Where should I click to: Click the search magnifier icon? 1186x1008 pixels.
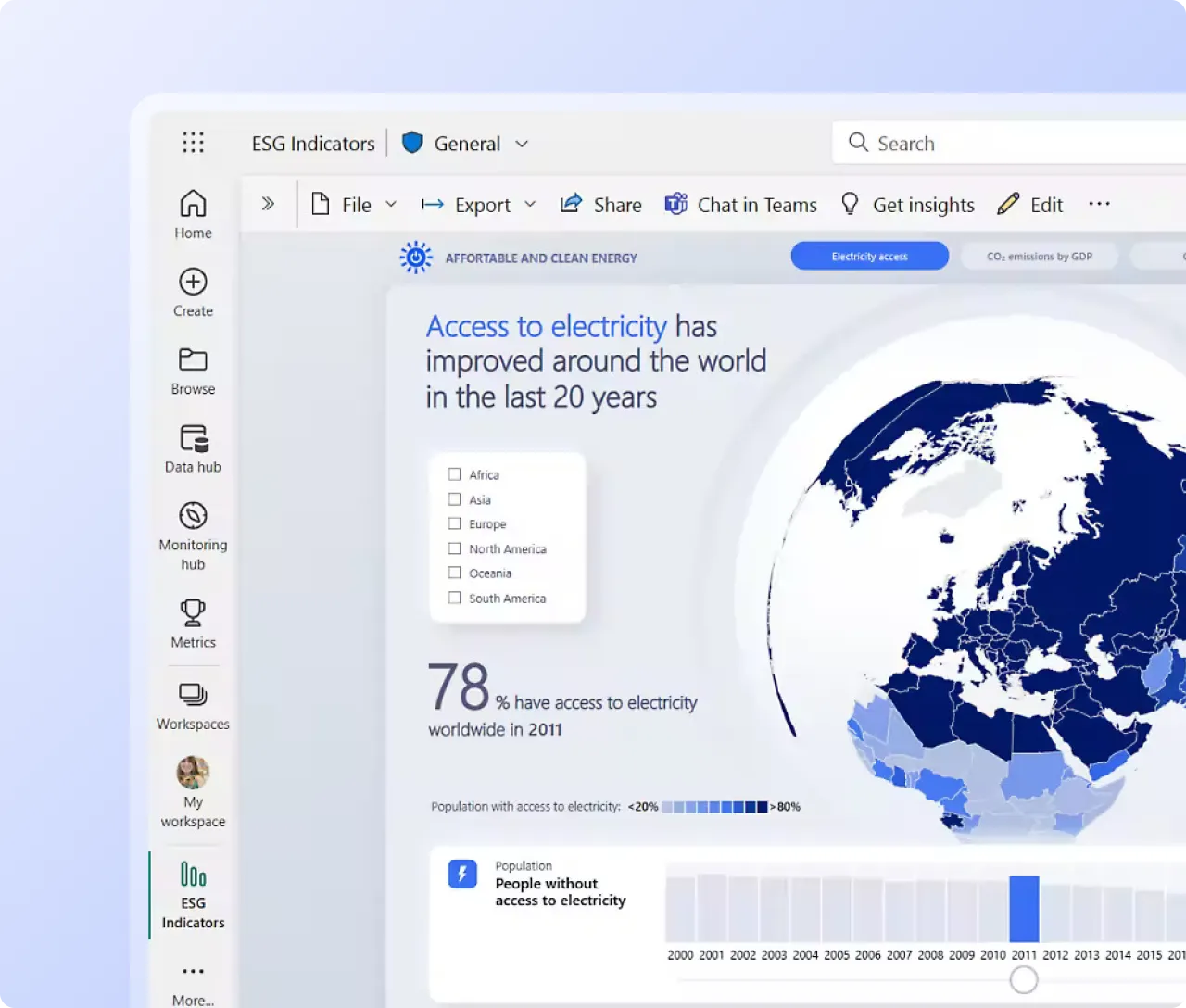(x=858, y=142)
